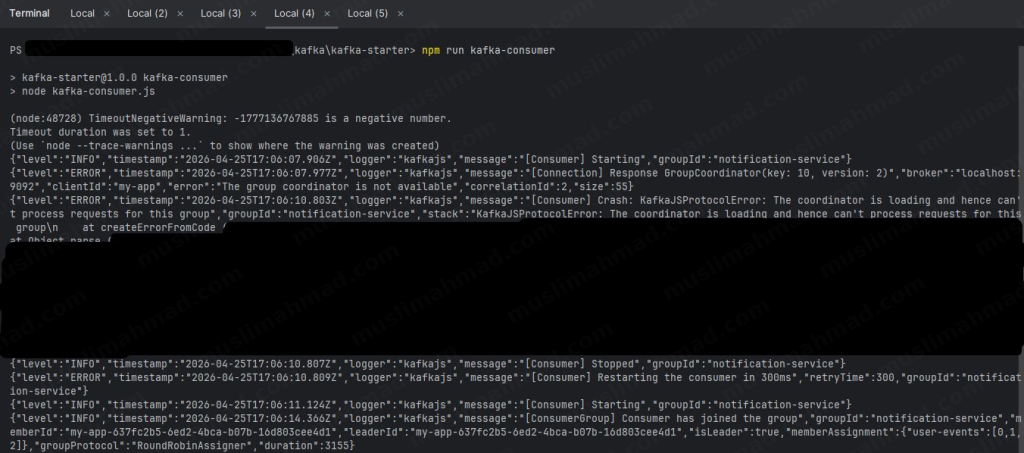The height and width of the screenshot is (453, 1024).
Task: Close the Local (3) tab
Action: (253, 14)
